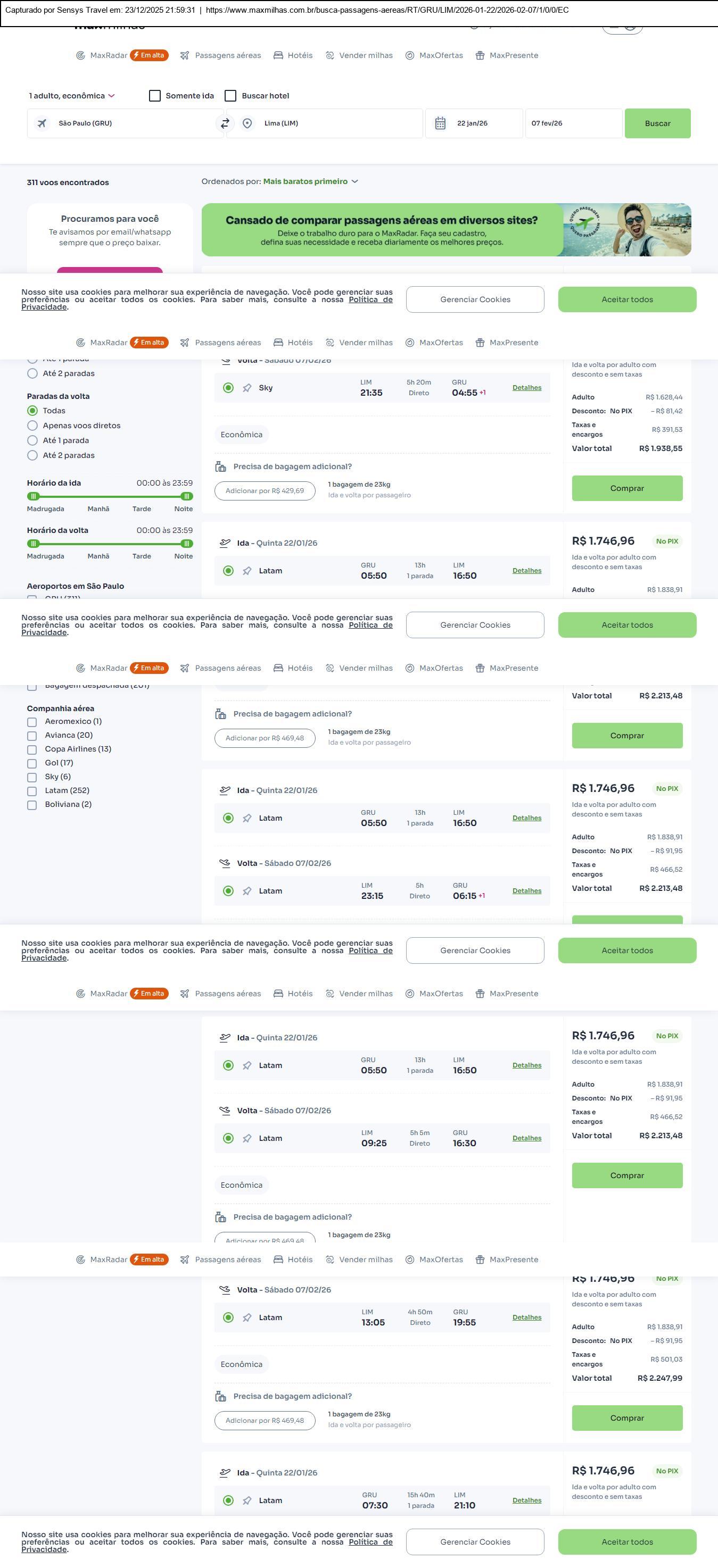The height and width of the screenshot is (1568, 718).
Task: Go to the 'Vender milhas' menu
Action: 366,55
